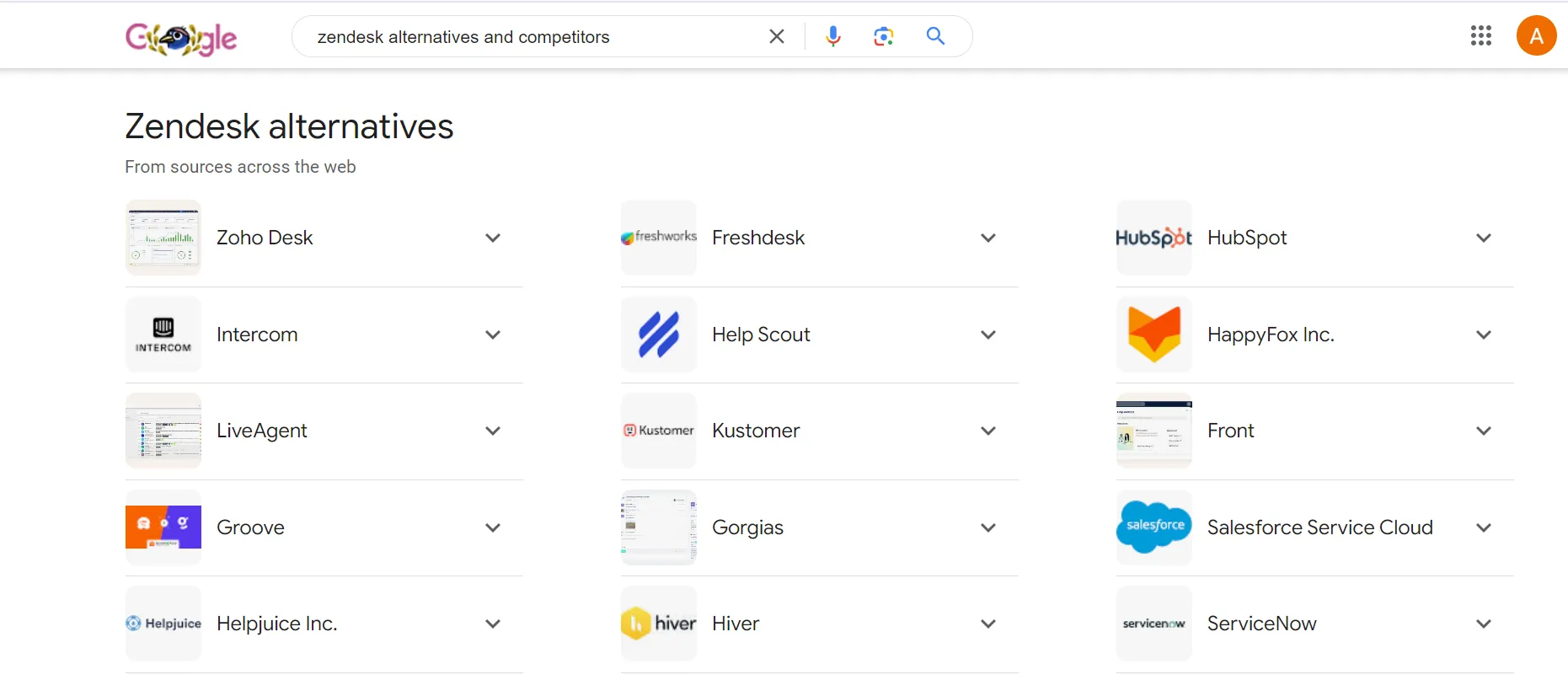The width and height of the screenshot is (1568, 680).
Task: Select the 'HappyFox Inc.' label
Action: click(1271, 335)
